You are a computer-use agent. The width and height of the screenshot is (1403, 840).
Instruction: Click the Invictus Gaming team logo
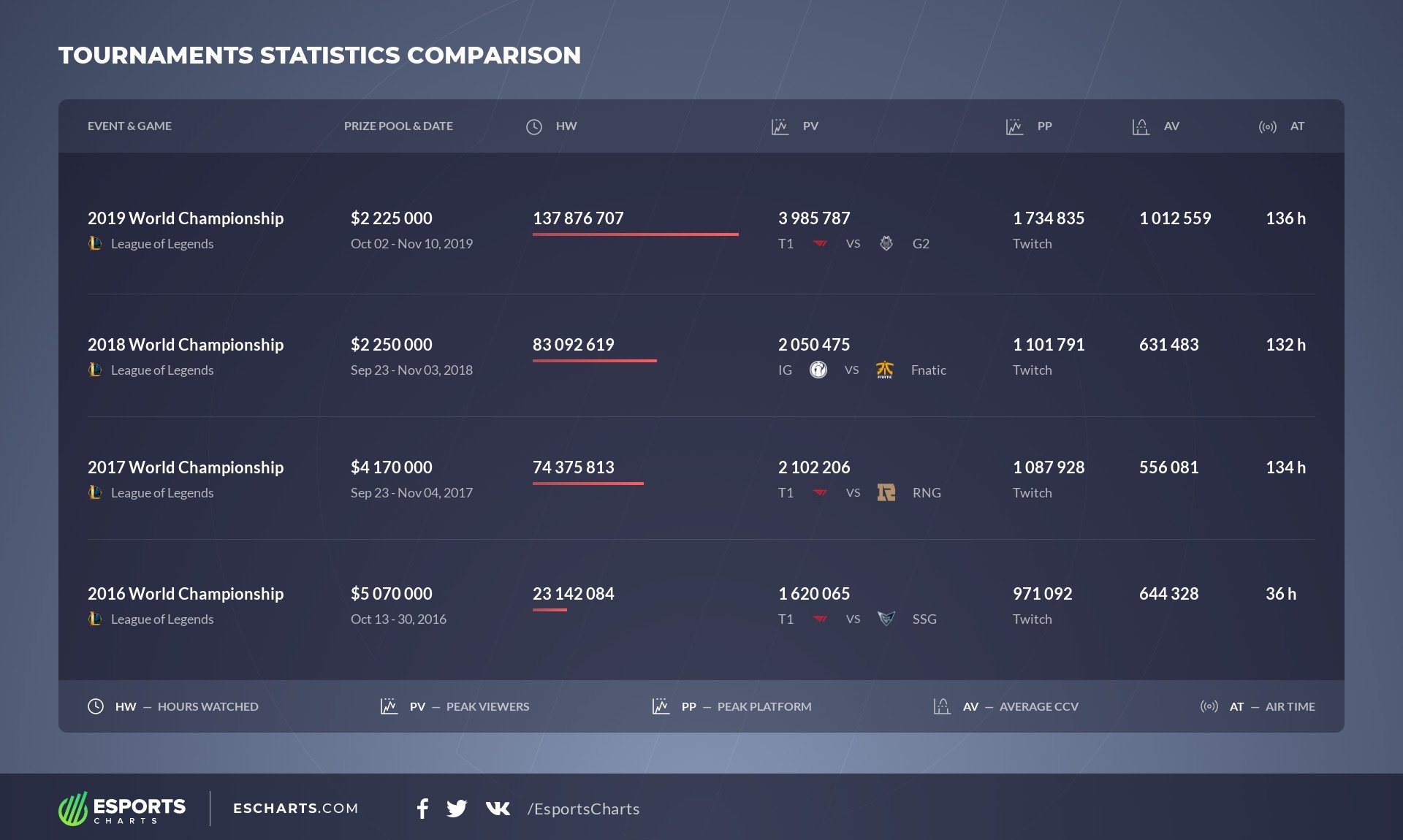818,370
